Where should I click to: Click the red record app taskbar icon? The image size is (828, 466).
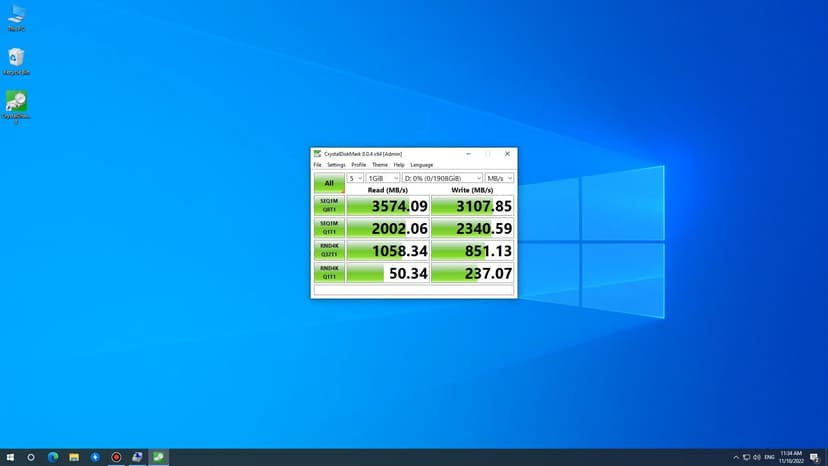pyautogui.click(x=116, y=457)
